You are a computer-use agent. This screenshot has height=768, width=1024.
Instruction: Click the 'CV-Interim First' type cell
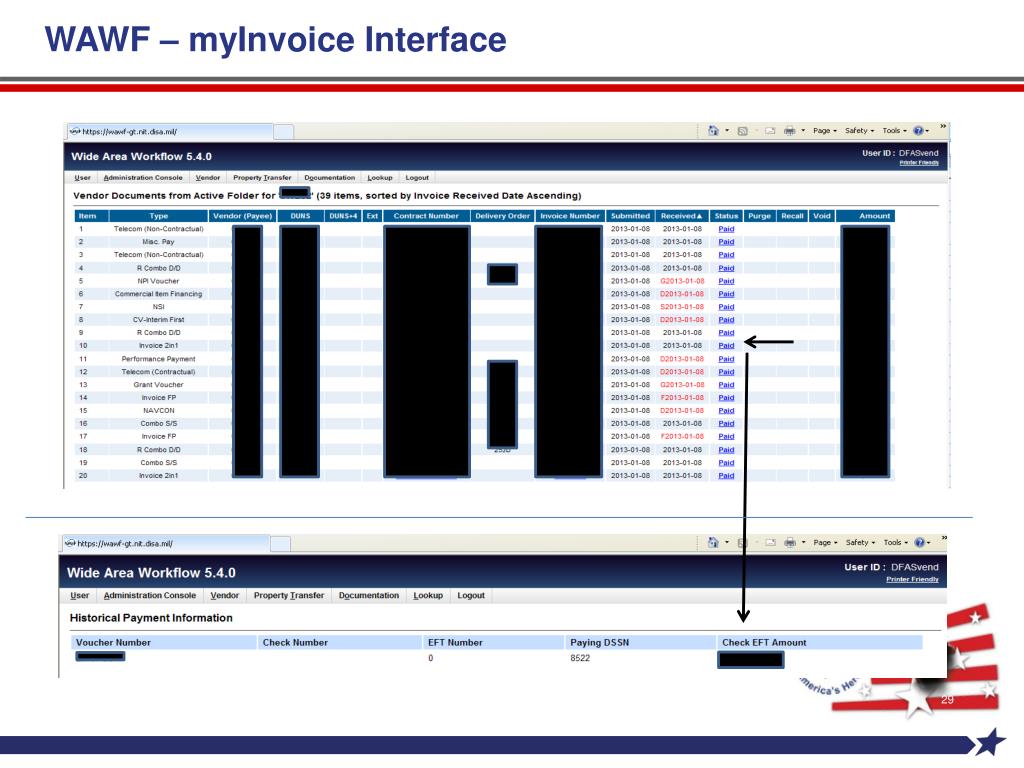coord(159,320)
